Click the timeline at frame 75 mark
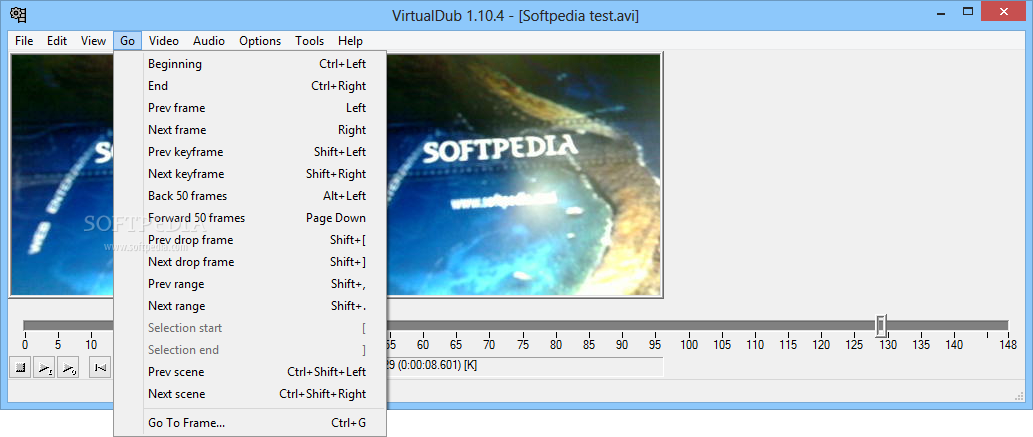The width and height of the screenshot is (1033, 437). 523,345
